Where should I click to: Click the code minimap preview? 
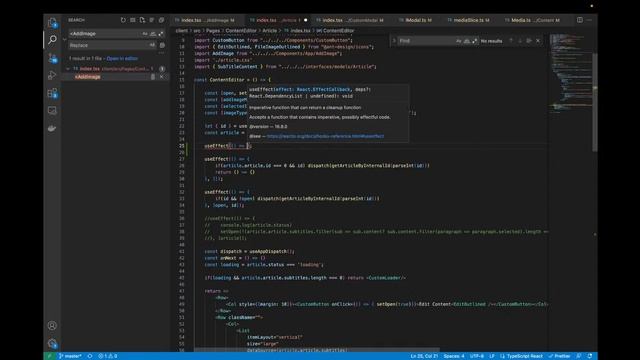tap(570, 73)
